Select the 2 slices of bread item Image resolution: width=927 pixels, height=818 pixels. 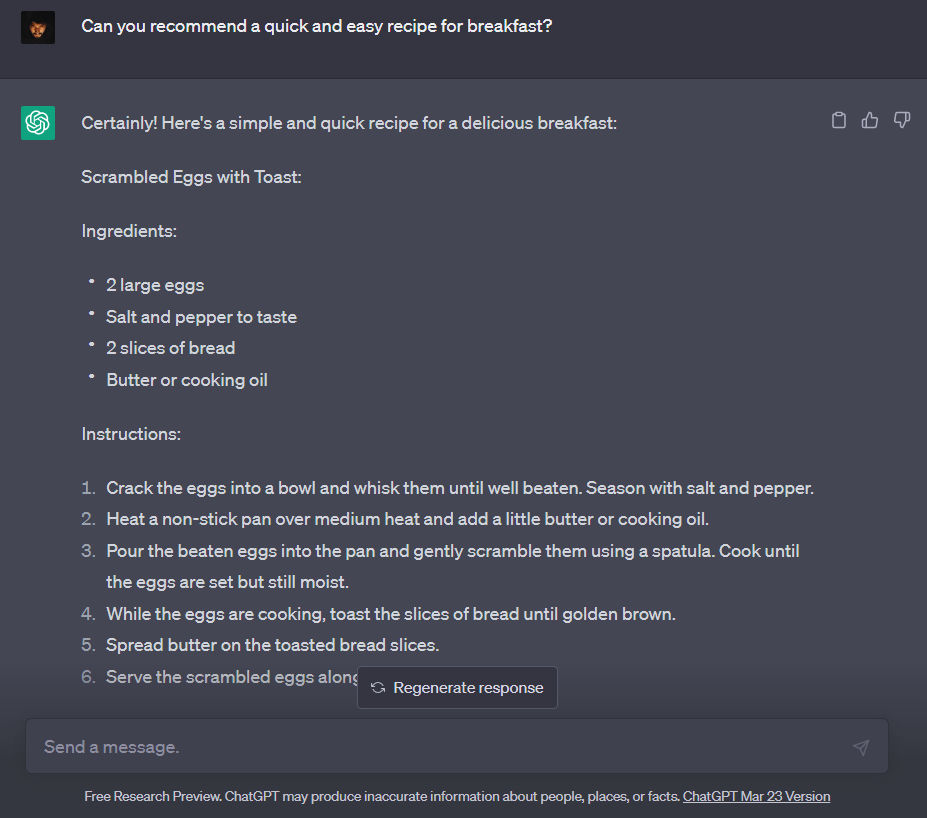(x=170, y=348)
